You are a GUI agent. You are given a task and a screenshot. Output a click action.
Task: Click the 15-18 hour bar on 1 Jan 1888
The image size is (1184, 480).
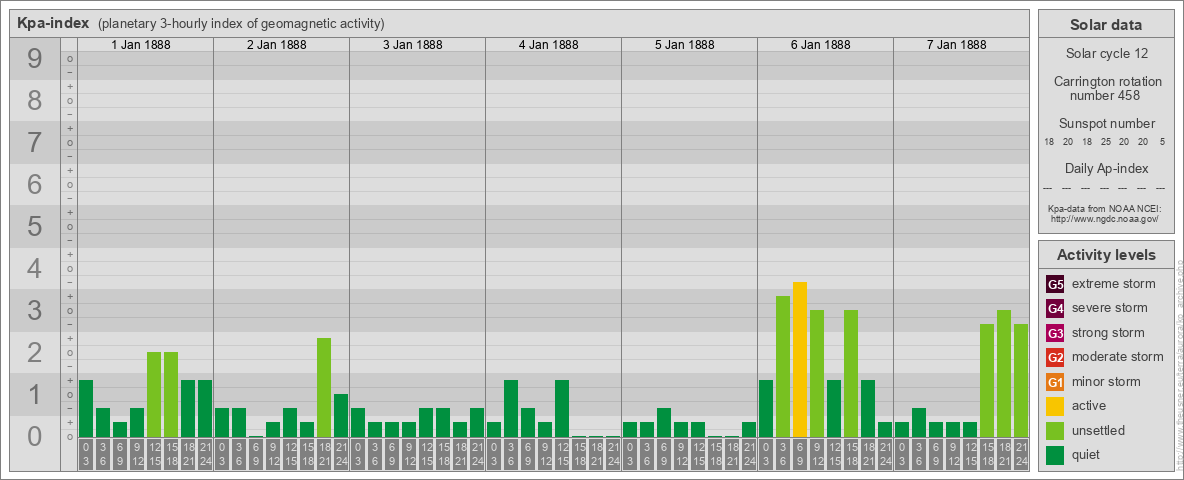point(171,395)
